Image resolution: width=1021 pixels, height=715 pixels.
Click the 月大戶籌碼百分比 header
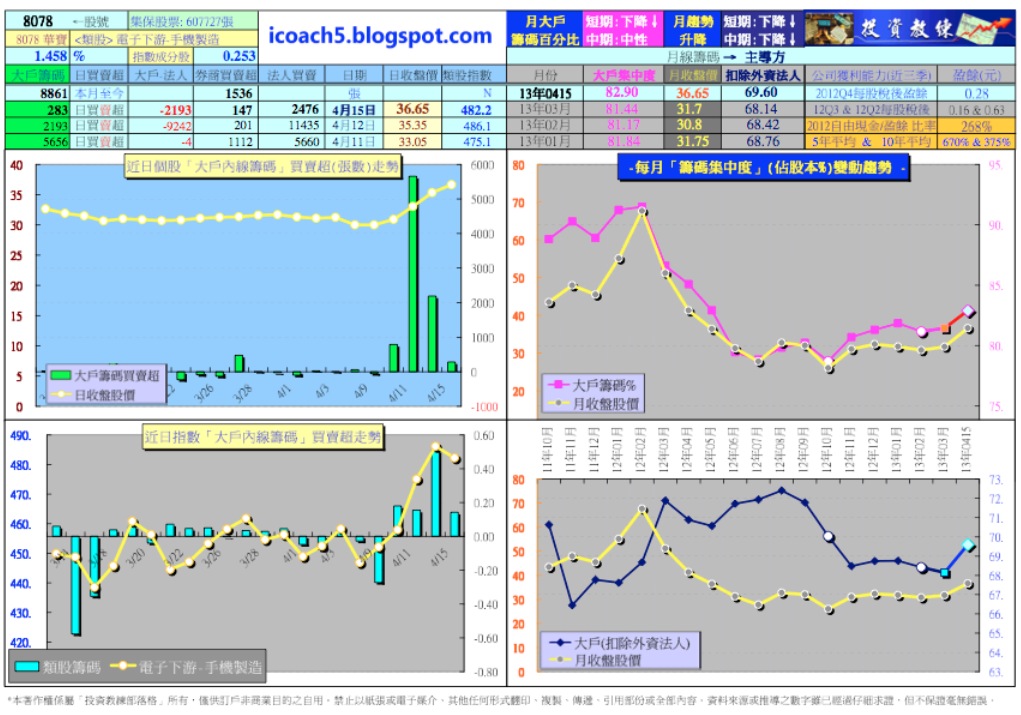pos(545,30)
